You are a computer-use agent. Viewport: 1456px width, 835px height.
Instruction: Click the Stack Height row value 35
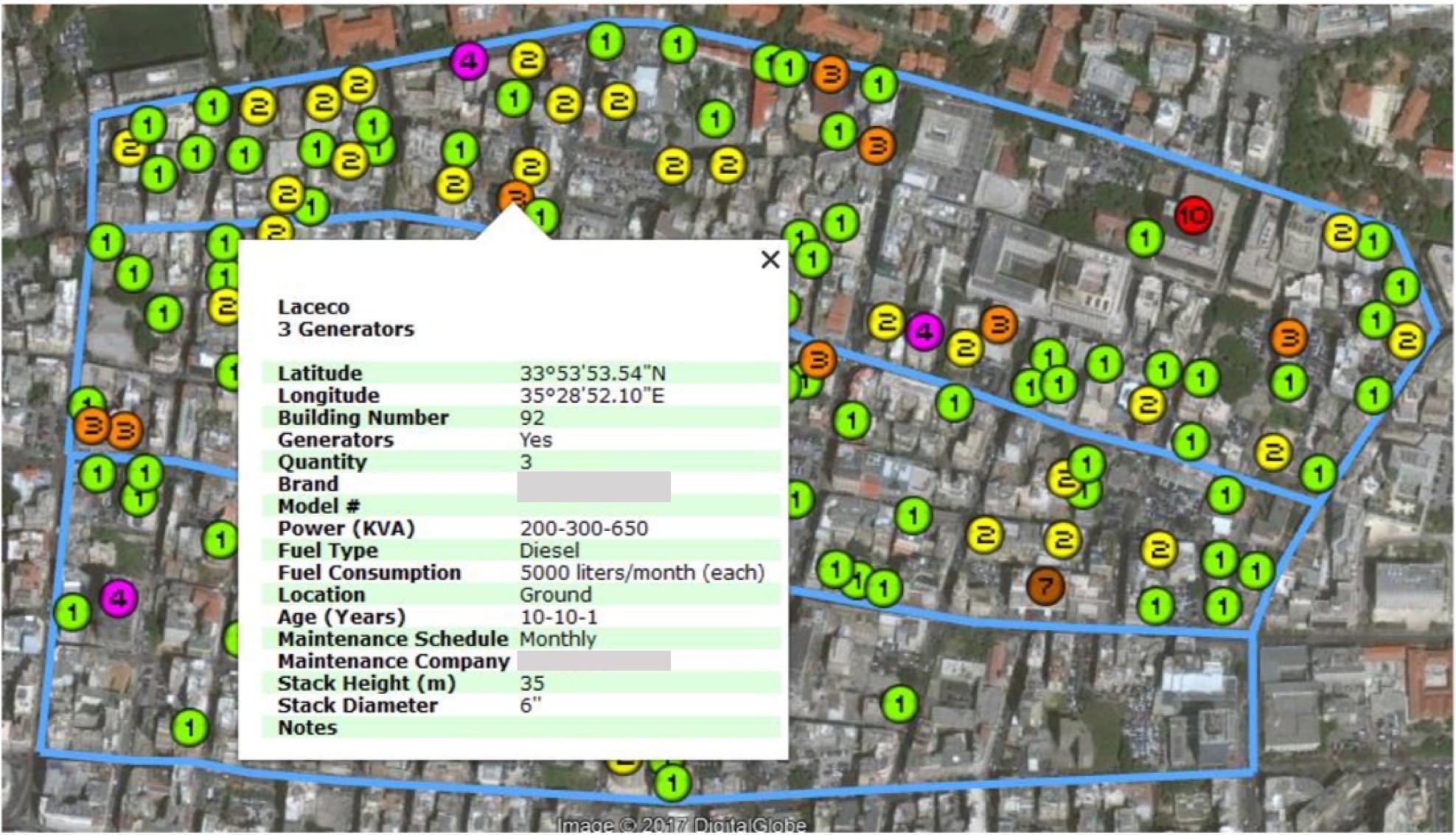click(x=532, y=683)
